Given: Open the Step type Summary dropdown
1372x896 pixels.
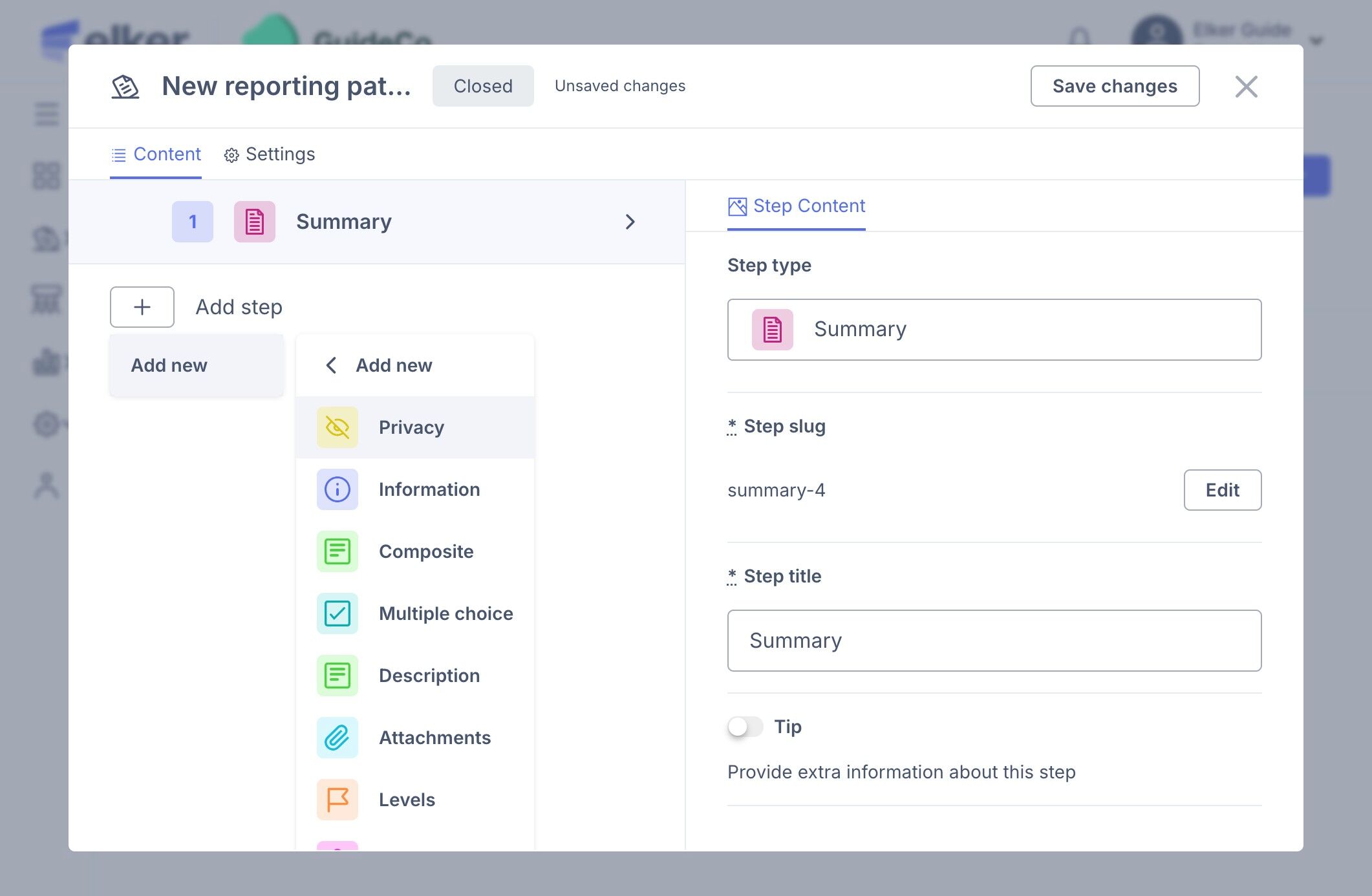Looking at the screenshot, I should click(x=994, y=330).
